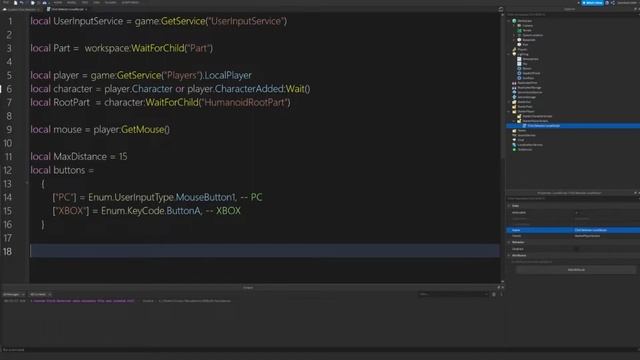The width and height of the screenshot is (640, 360).
Task: Click the Add Attribute button
Action: tap(576, 270)
